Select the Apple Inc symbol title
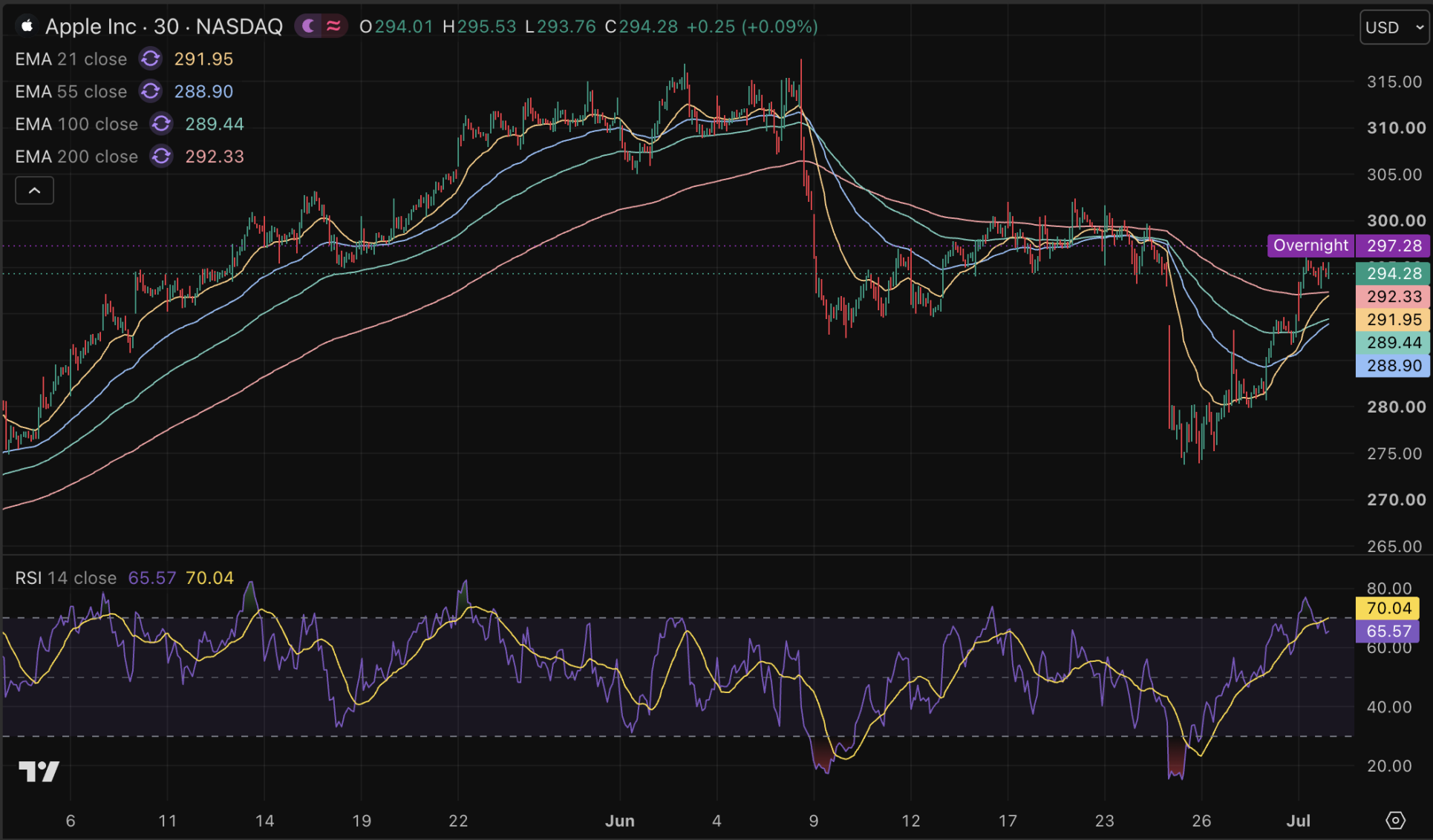 coord(164,27)
